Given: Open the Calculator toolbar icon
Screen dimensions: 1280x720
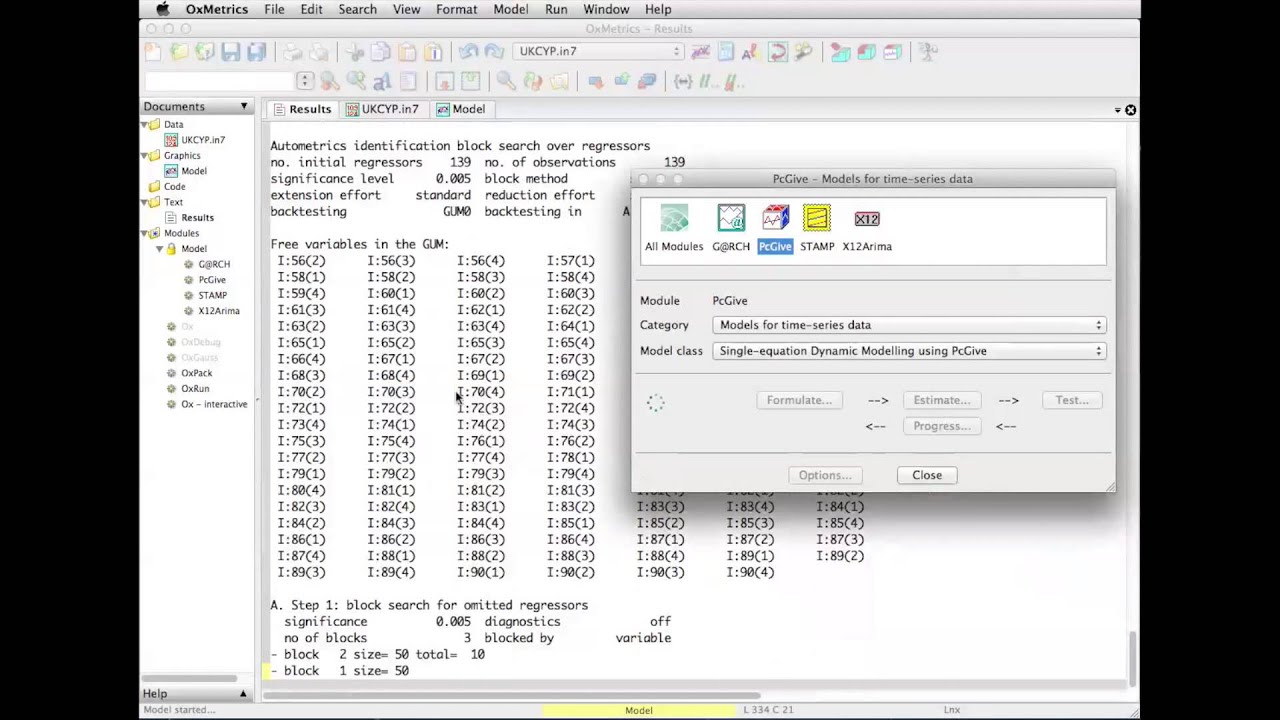Looking at the screenshot, I should [x=726, y=51].
